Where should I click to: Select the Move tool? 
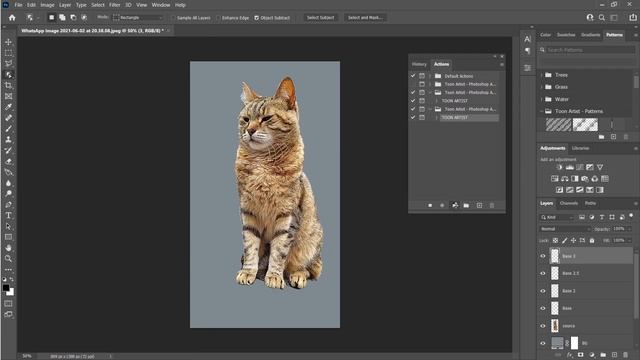point(8,42)
